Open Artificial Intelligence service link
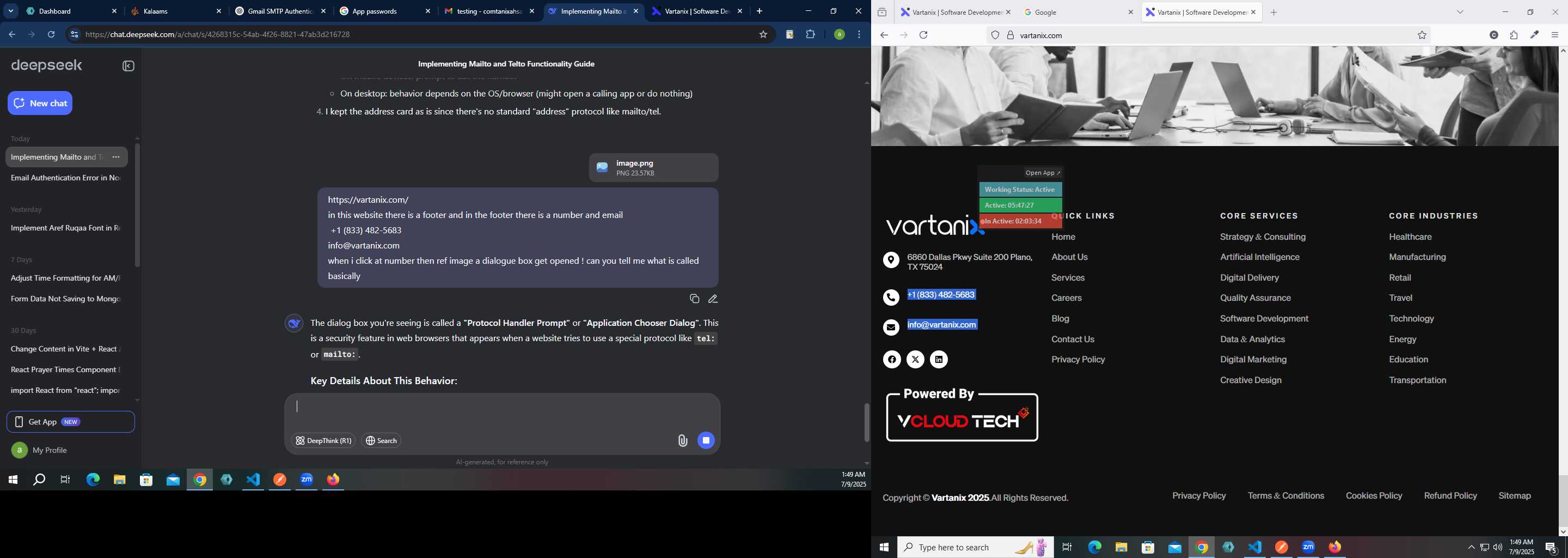The height and width of the screenshot is (558, 1568). click(1259, 257)
